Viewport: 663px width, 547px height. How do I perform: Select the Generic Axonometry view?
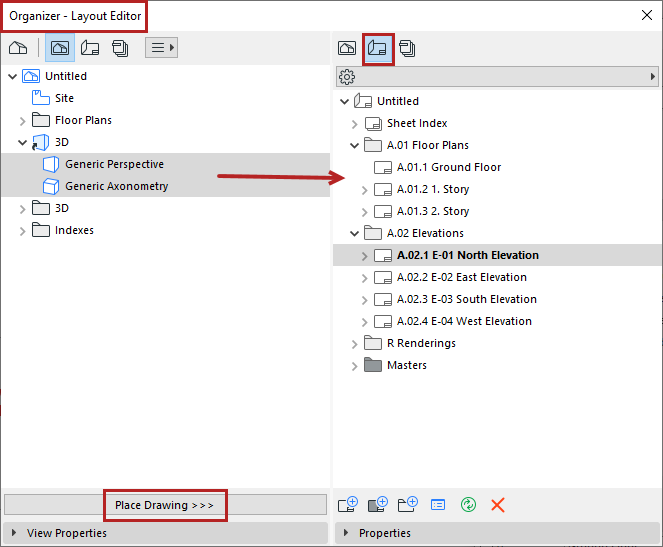point(165,186)
